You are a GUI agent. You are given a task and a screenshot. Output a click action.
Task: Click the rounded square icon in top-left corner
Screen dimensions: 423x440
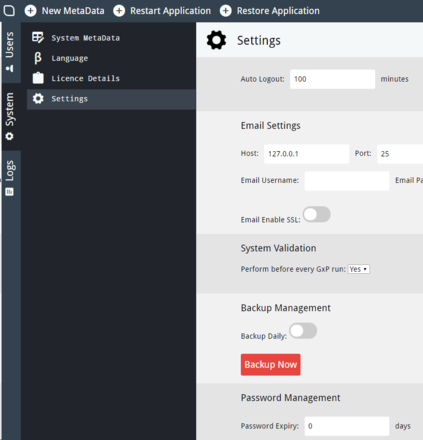click(x=9, y=11)
